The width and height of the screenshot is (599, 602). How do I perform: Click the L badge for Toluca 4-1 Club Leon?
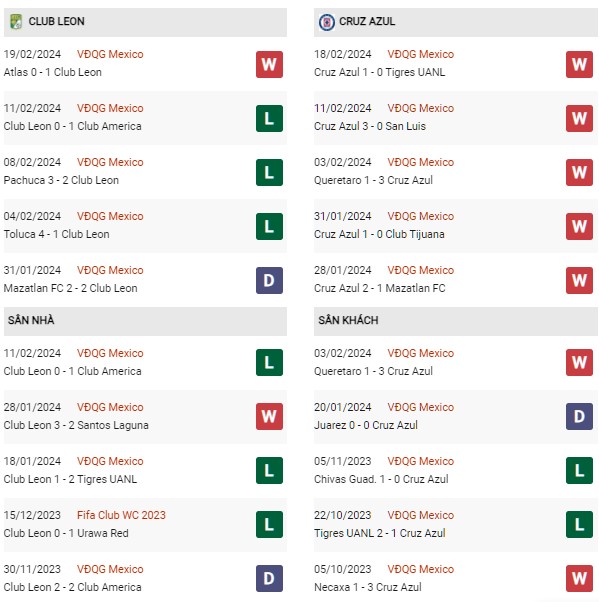269,227
